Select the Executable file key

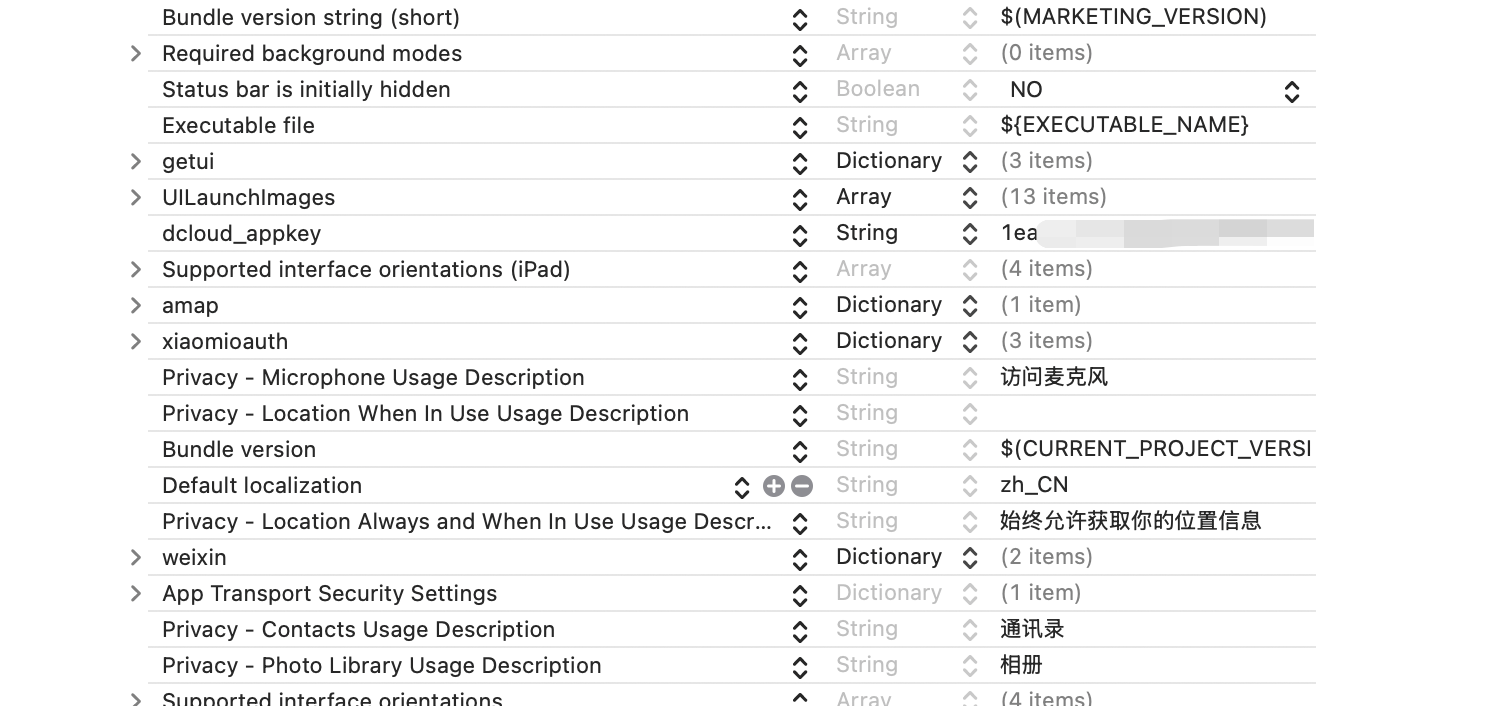point(238,125)
